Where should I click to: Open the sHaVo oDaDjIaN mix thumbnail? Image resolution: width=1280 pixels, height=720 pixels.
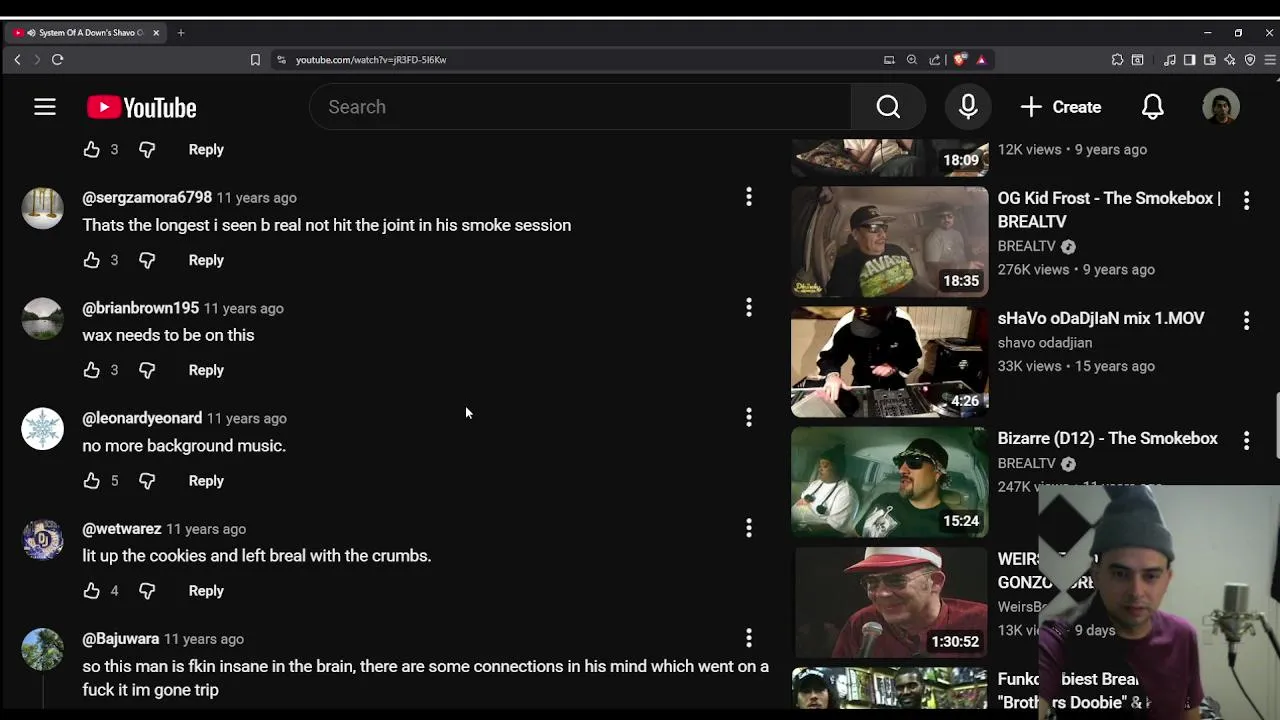(x=889, y=362)
